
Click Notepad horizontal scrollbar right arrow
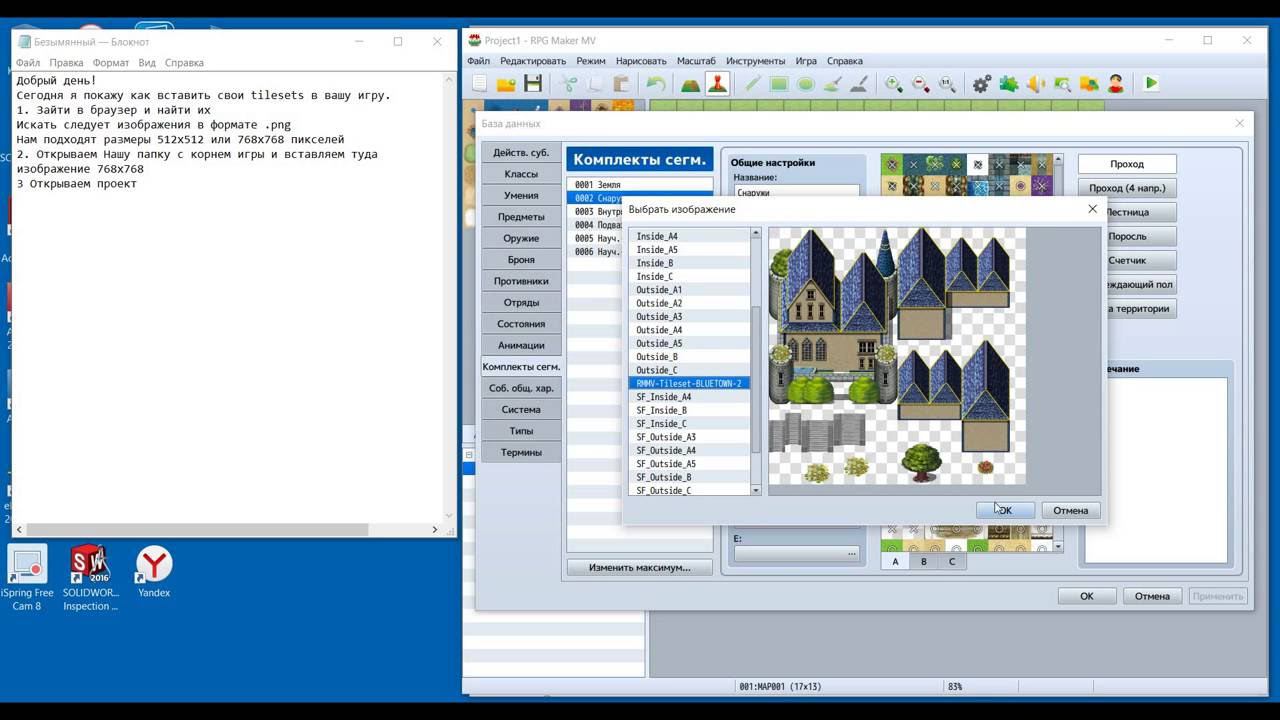(x=435, y=529)
